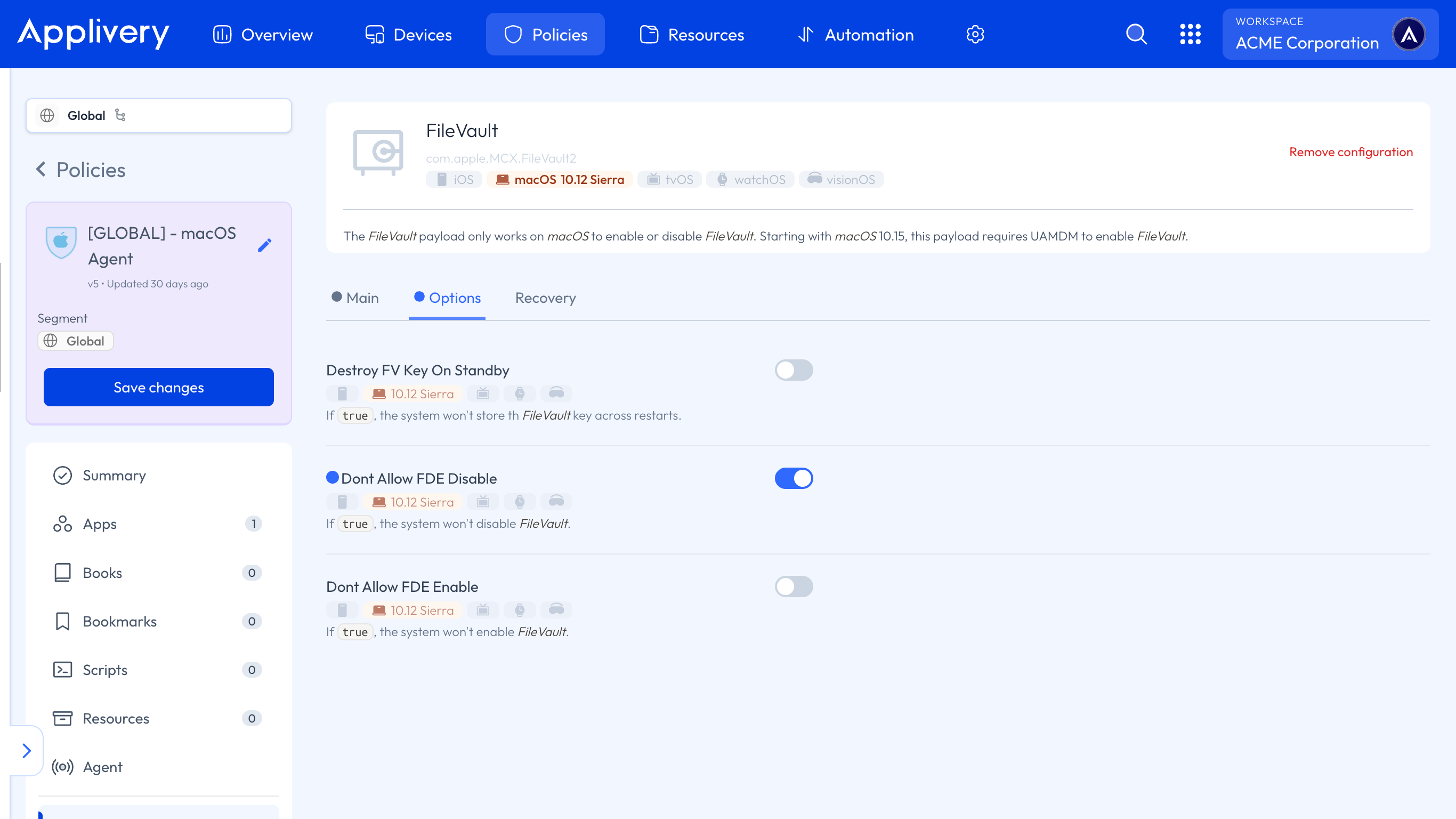1456x819 pixels.
Task: Expand the collapsed side panel arrow
Action: point(27,750)
